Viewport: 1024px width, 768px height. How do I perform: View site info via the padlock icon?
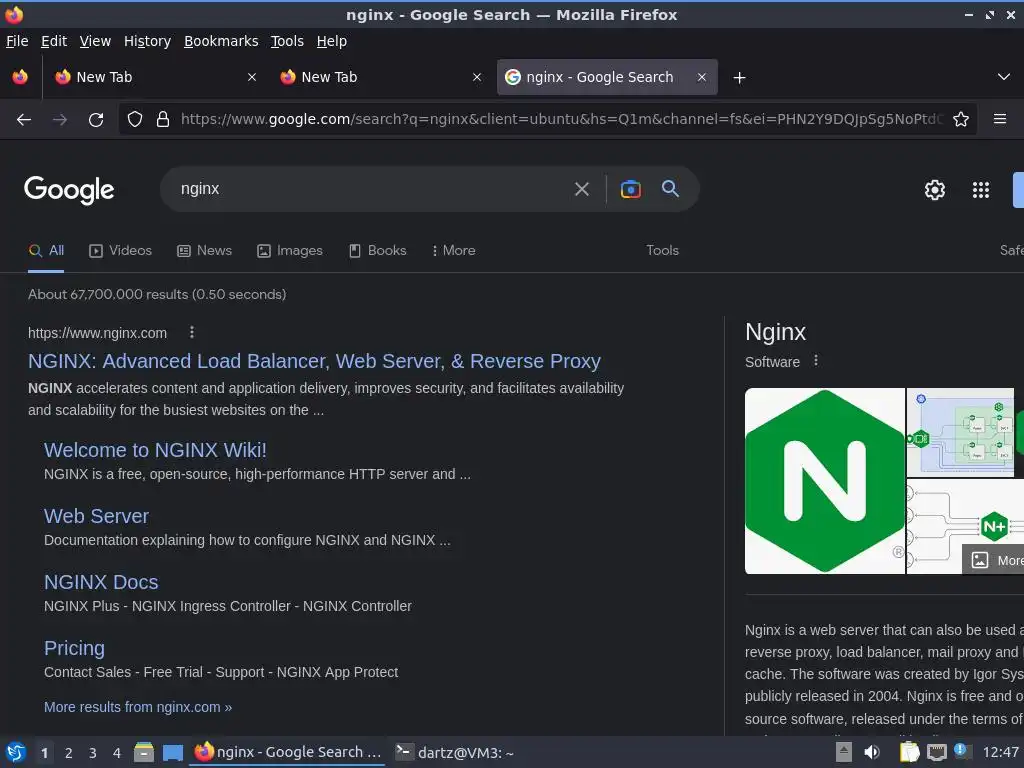[163, 120]
